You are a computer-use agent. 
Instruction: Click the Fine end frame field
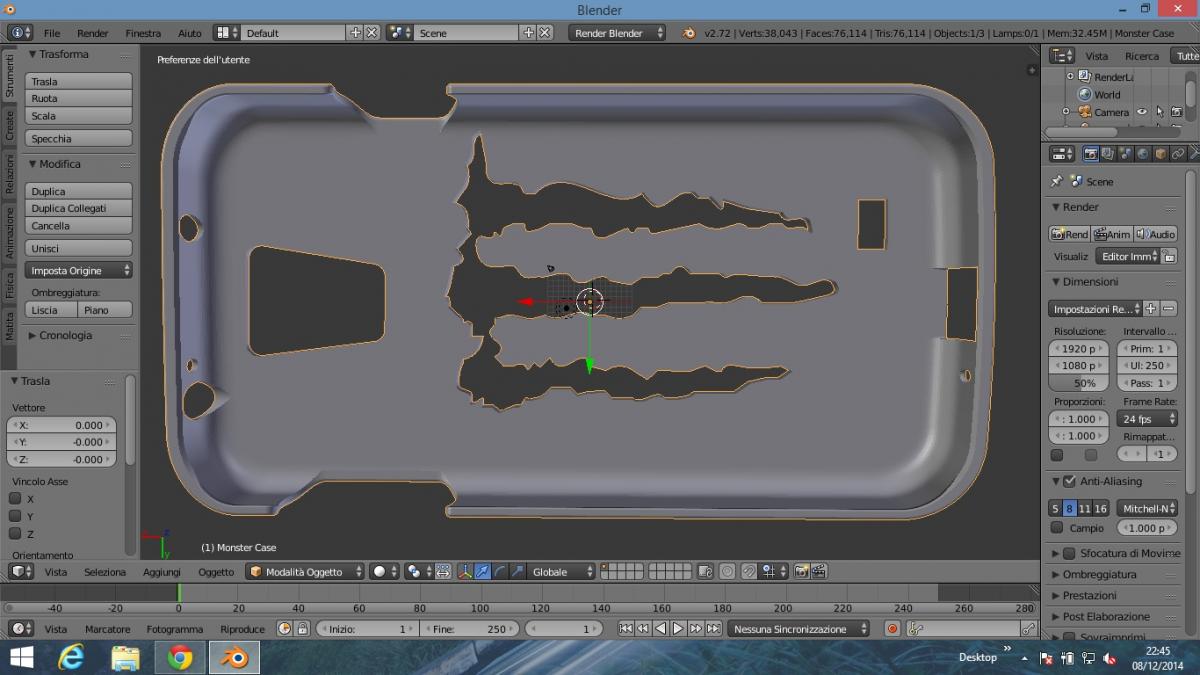(468, 629)
